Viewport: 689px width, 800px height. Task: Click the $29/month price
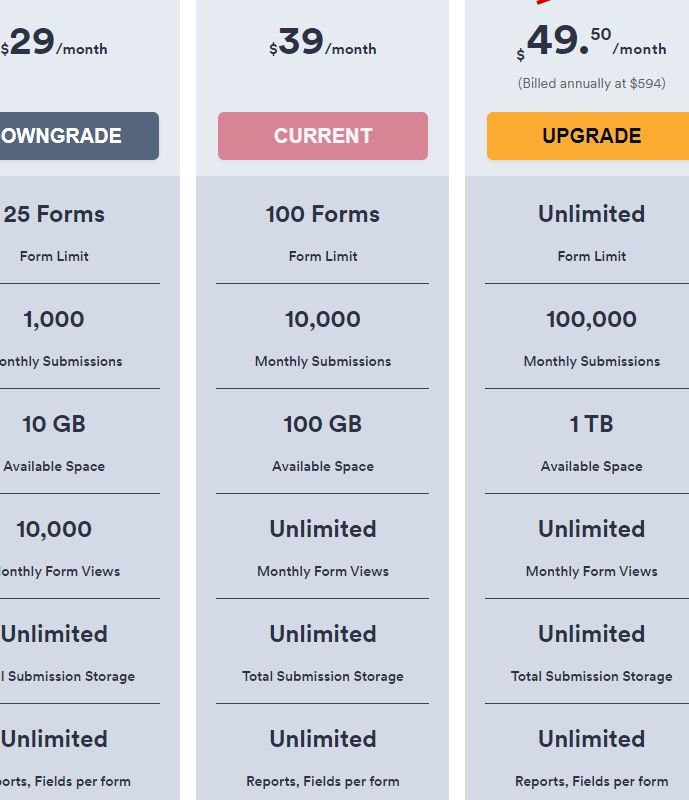[x=54, y=45]
